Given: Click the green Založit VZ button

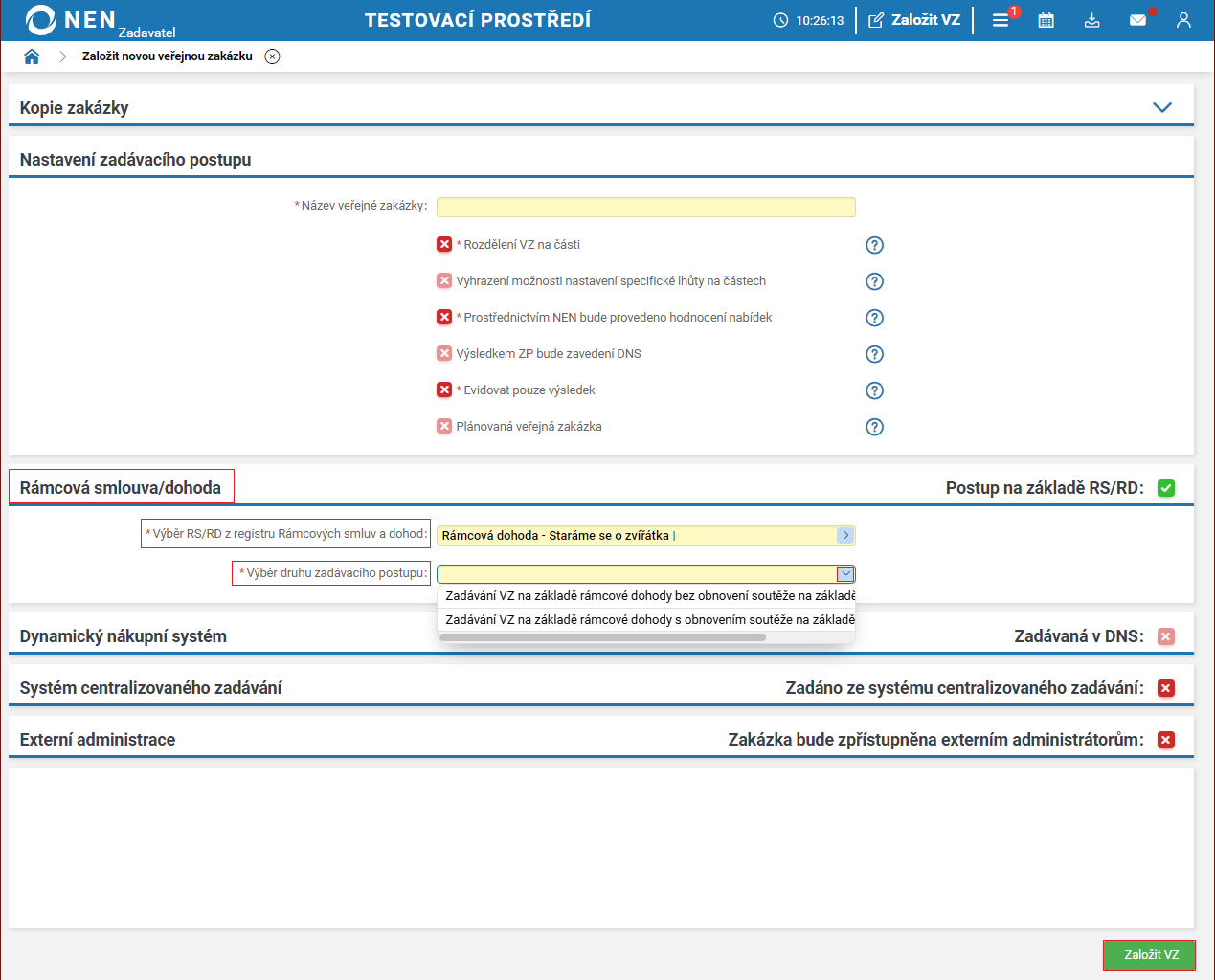Looking at the screenshot, I should coord(1150,955).
